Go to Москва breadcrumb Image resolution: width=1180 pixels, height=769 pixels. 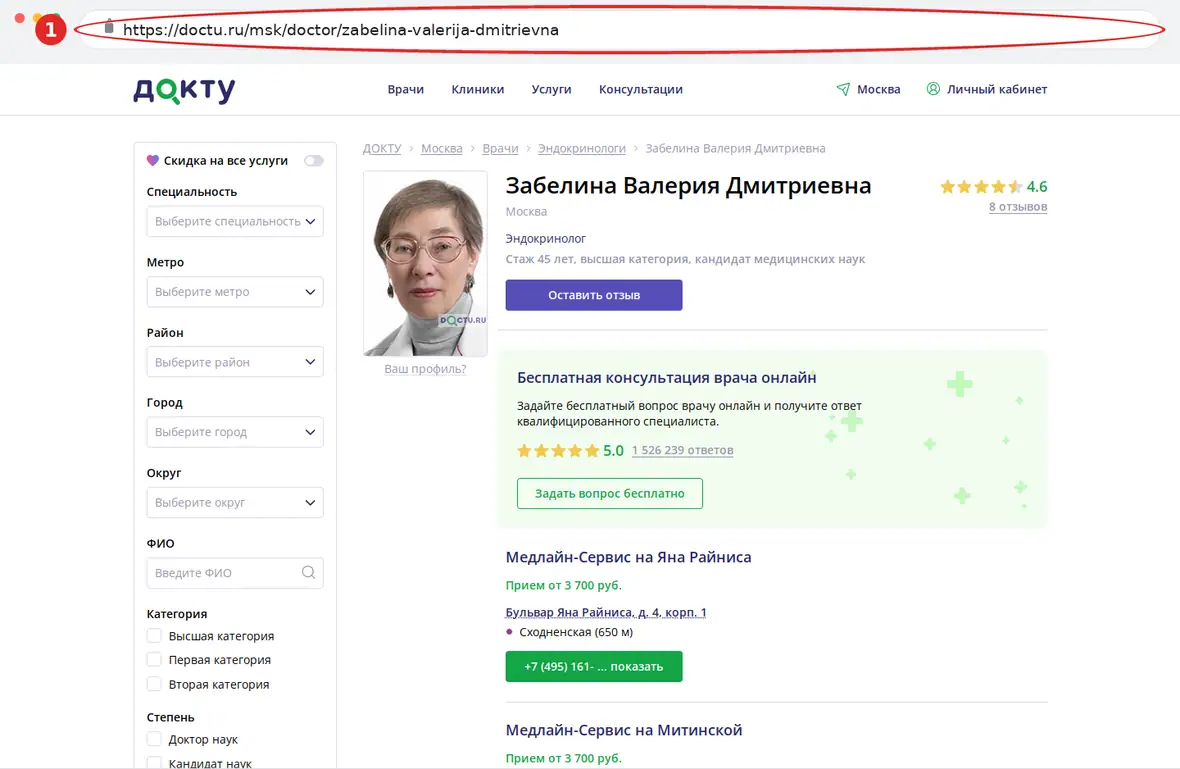[x=442, y=148]
